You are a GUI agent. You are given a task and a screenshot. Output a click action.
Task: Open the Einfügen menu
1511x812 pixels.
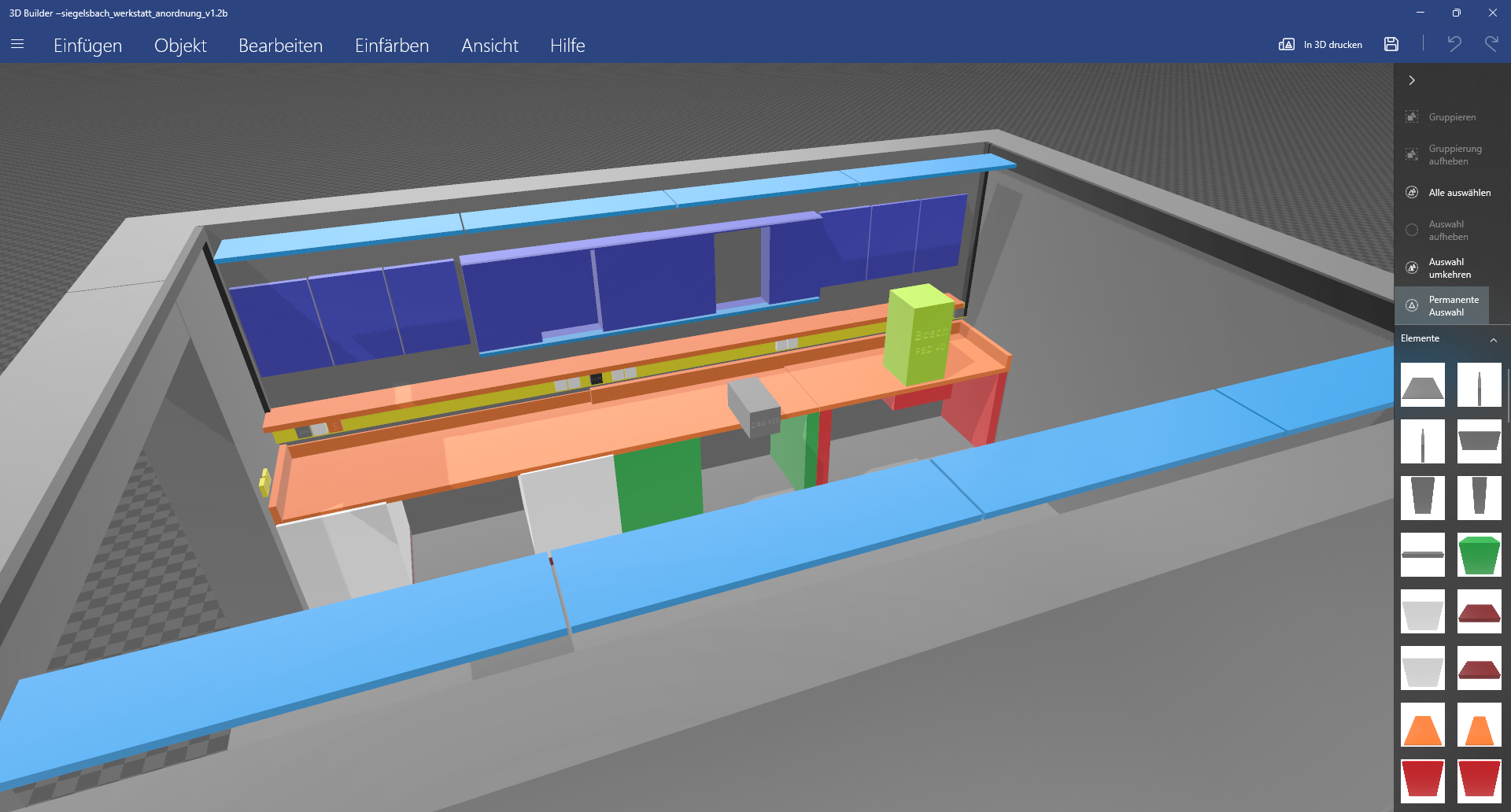(87, 46)
